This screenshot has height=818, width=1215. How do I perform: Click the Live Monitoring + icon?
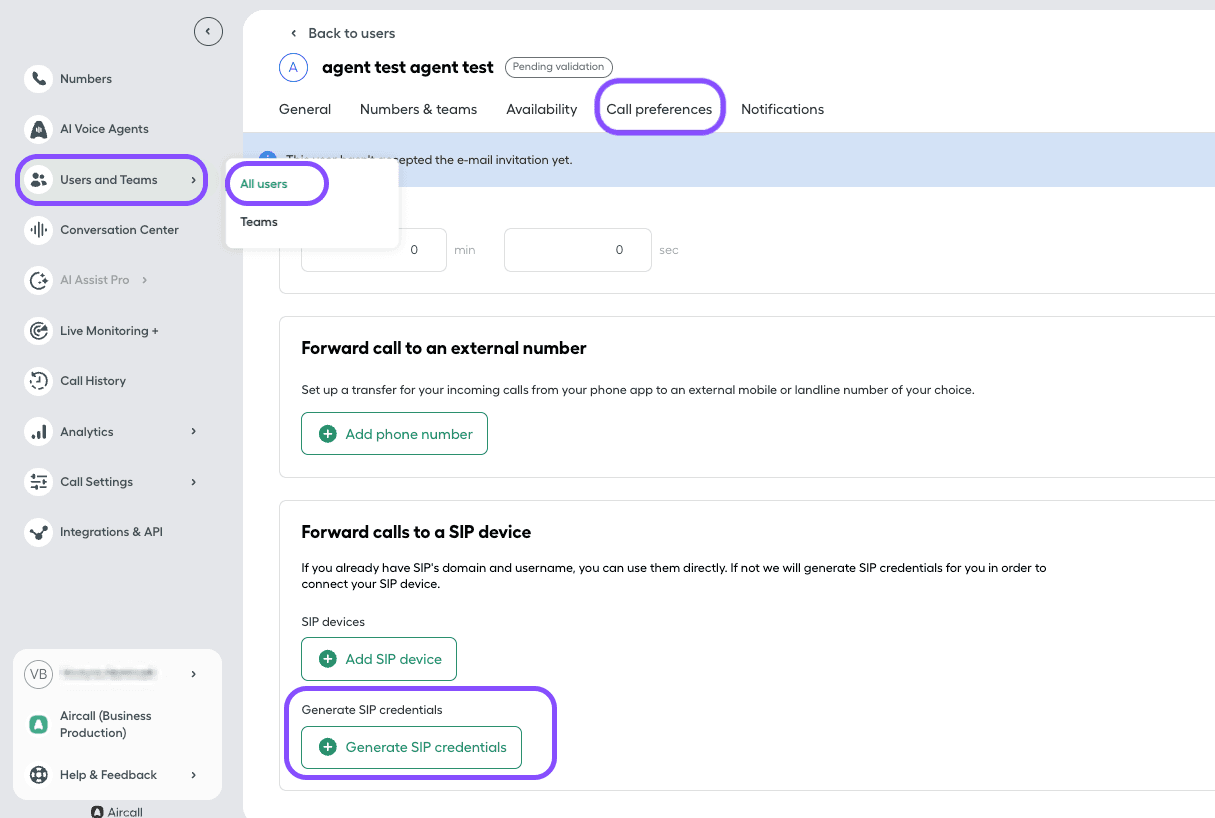(x=38, y=331)
